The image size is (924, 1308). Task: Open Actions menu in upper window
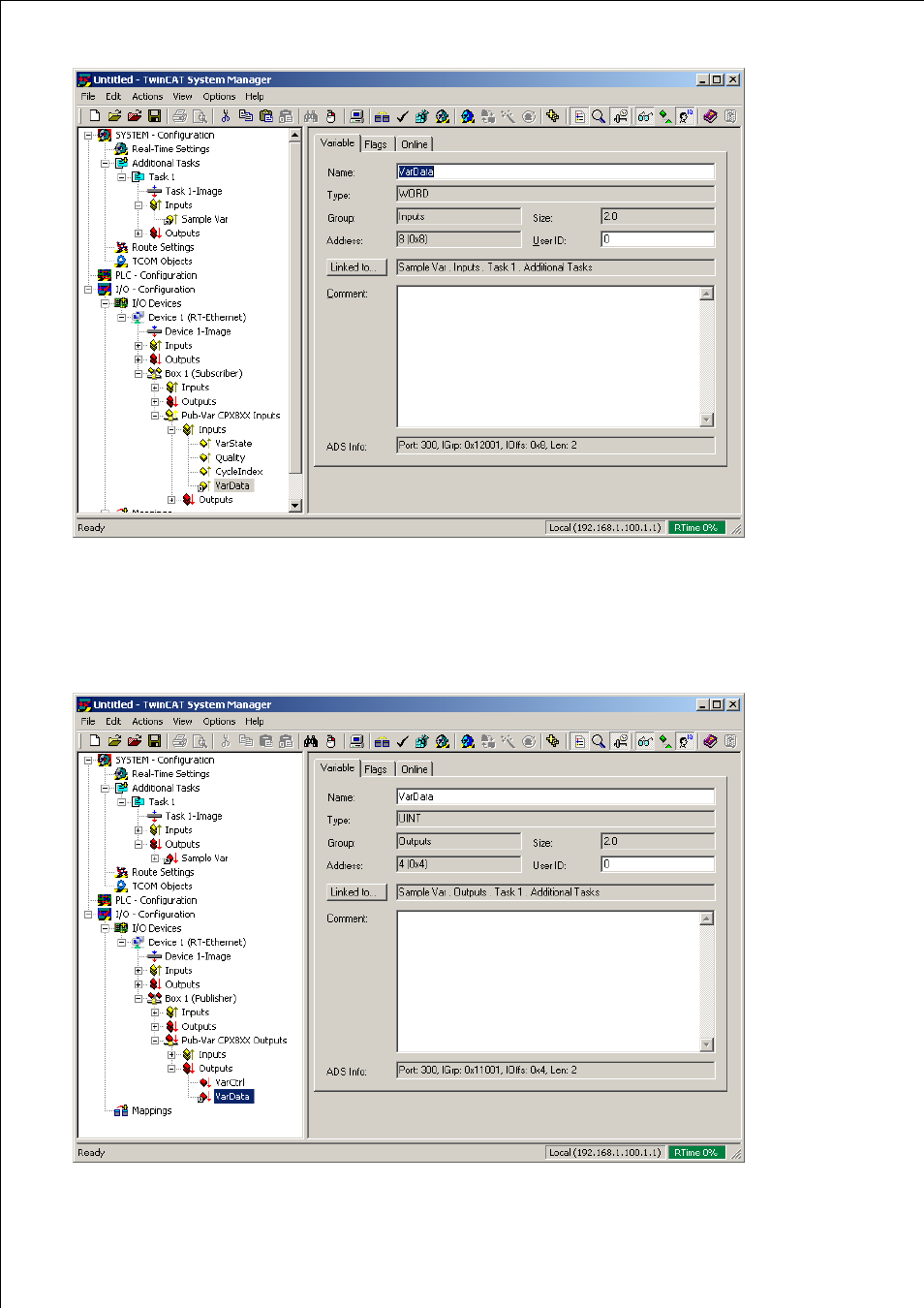[x=147, y=97]
